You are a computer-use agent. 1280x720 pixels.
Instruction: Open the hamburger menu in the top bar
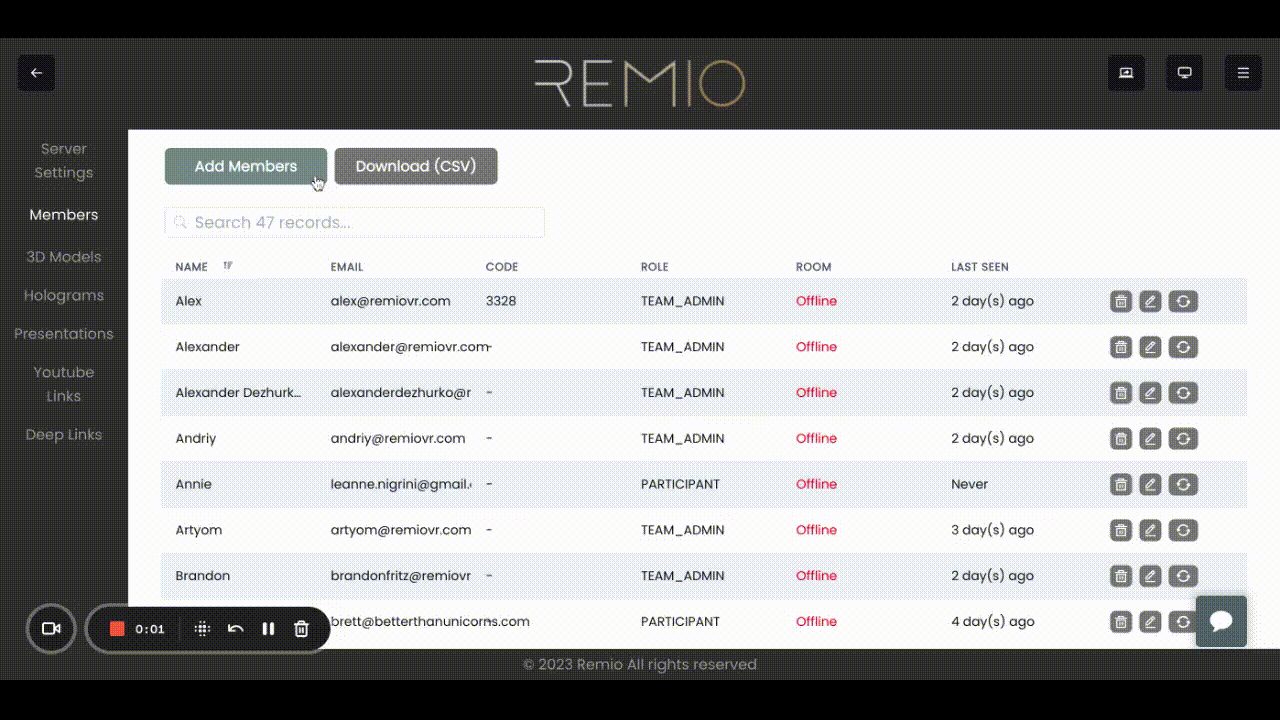point(1243,72)
